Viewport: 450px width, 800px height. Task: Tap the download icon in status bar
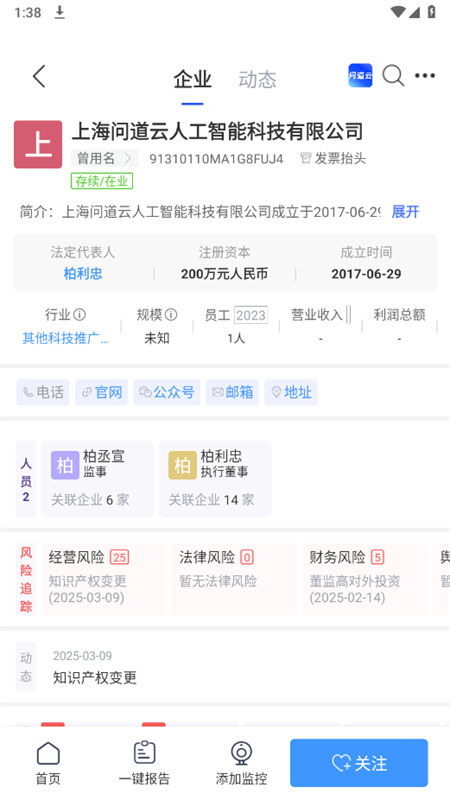[60, 12]
